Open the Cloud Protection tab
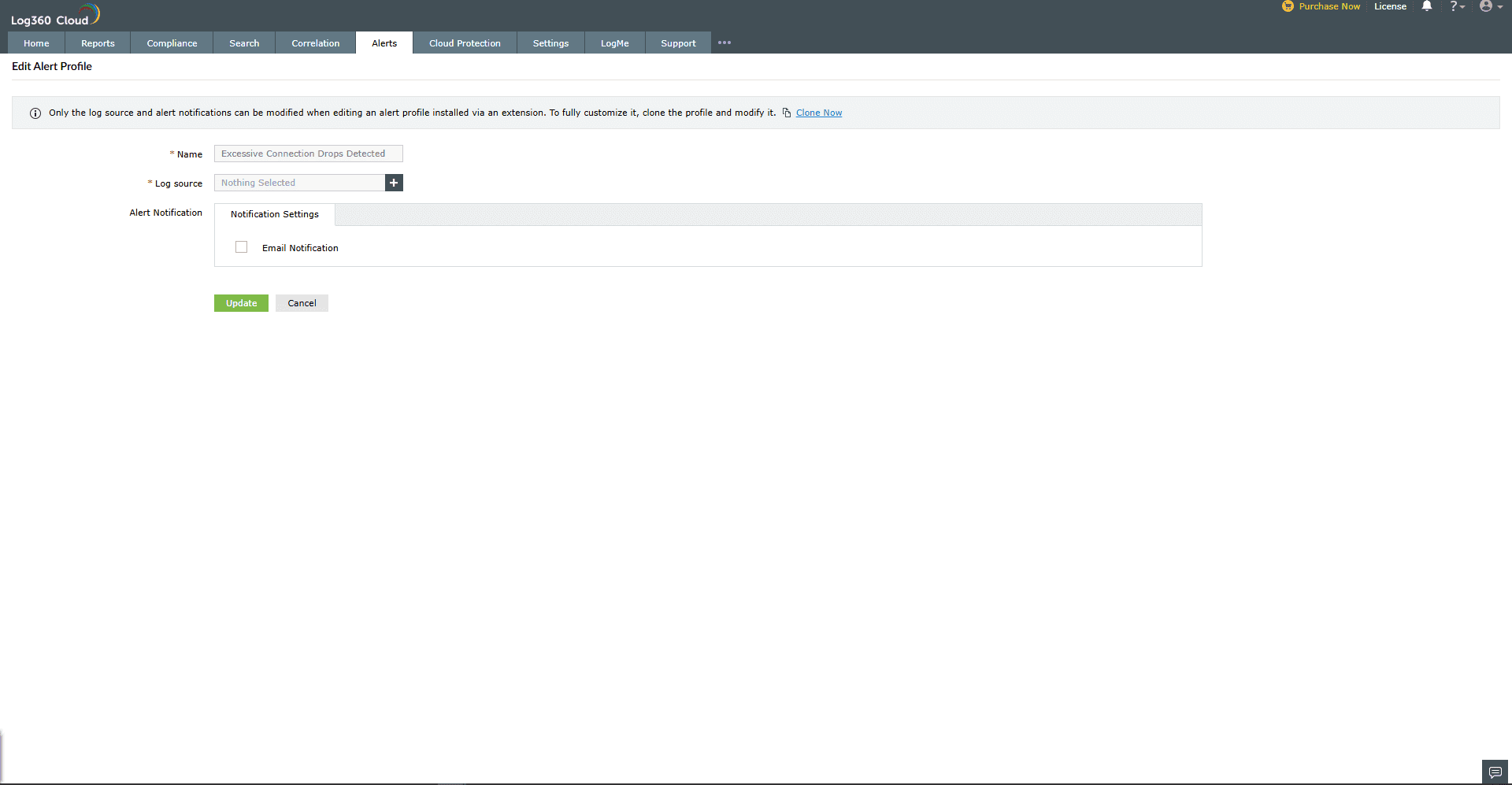This screenshot has width=1512, height=785. (x=464, y=43)
